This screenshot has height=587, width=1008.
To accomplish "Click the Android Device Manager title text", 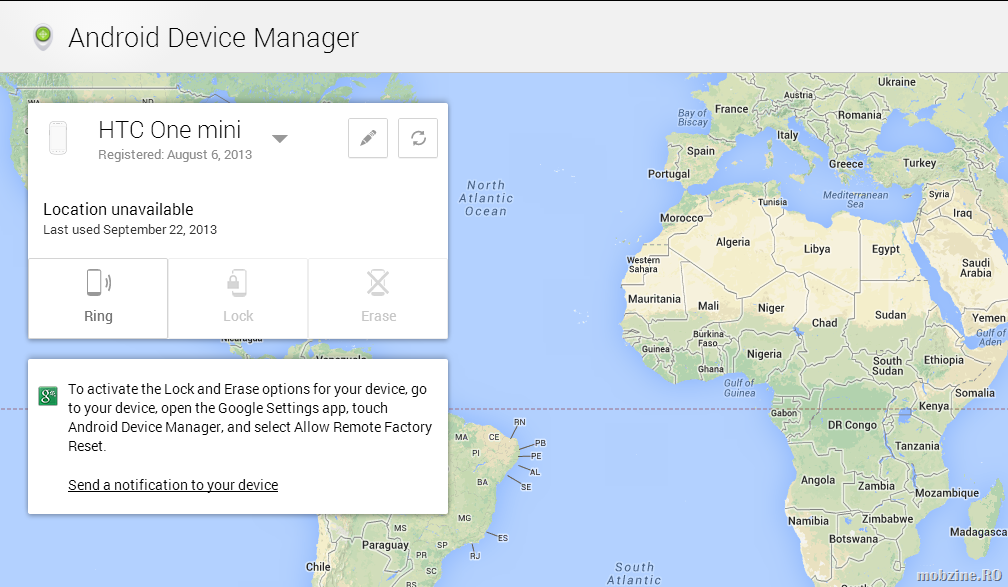I will pyautogui.click(x=213, y=37).
